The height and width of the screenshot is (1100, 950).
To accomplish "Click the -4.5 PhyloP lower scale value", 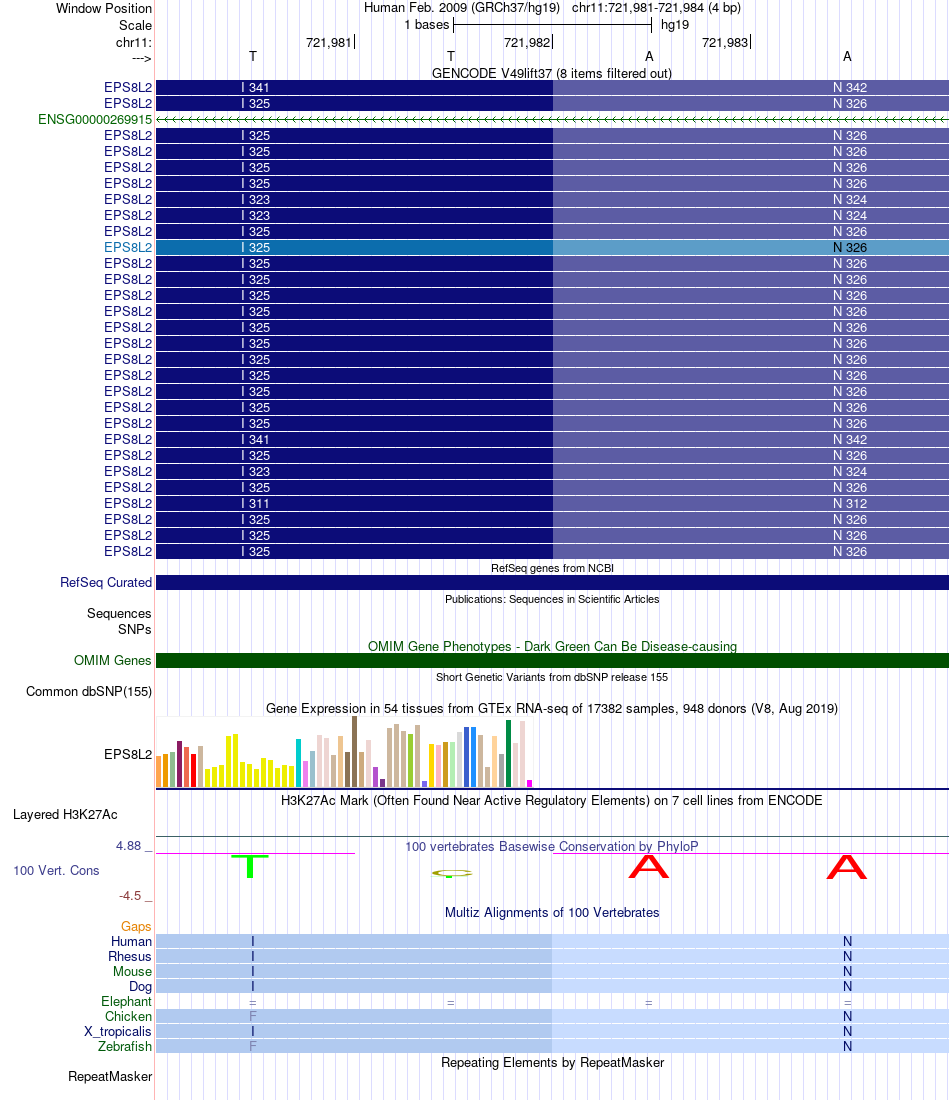I will click(130, 896).
